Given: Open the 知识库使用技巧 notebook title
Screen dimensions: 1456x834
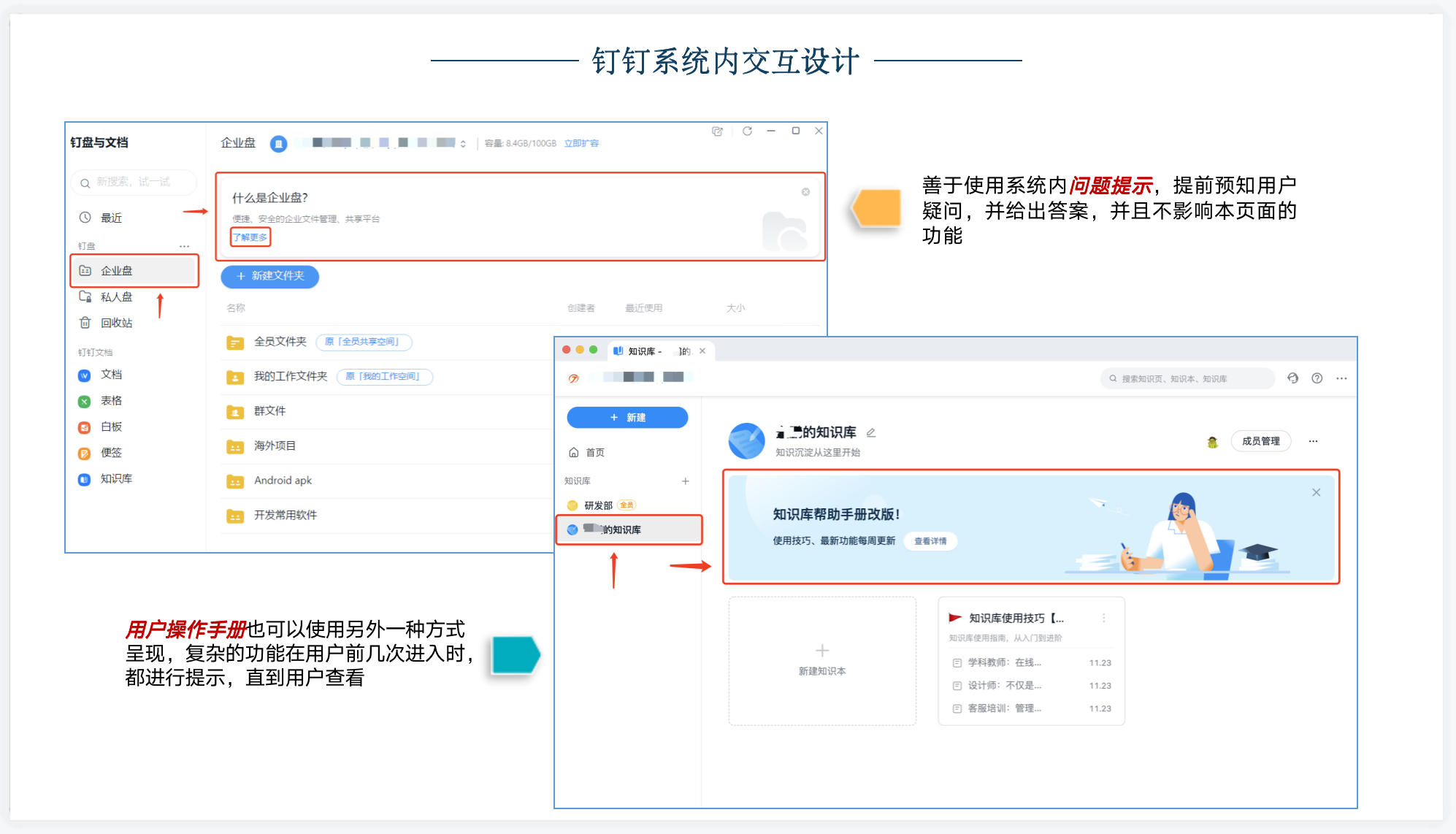Looking at the screenshot, I should pos(1016,618).
